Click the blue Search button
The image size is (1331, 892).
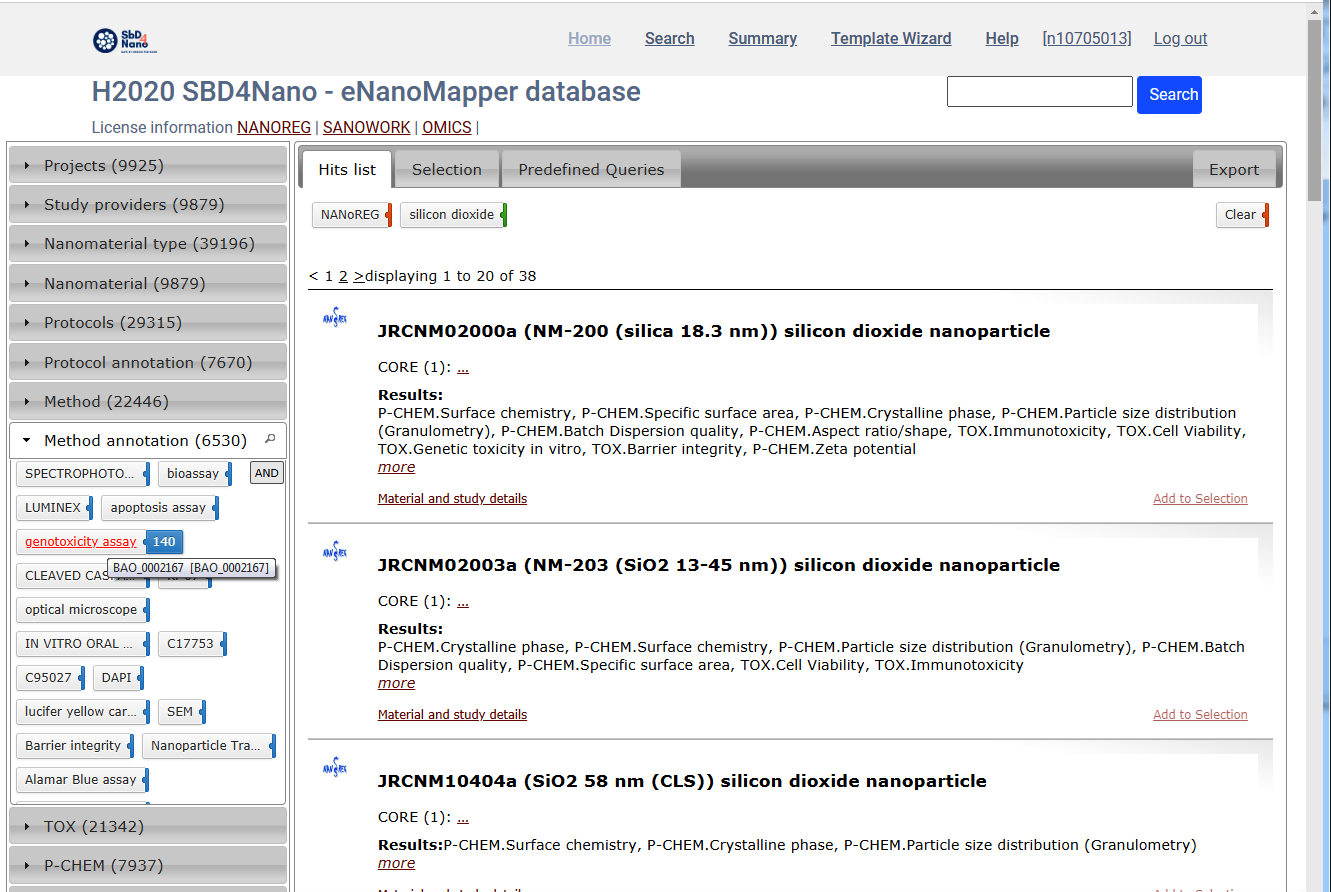click(x=1169, y=95)
